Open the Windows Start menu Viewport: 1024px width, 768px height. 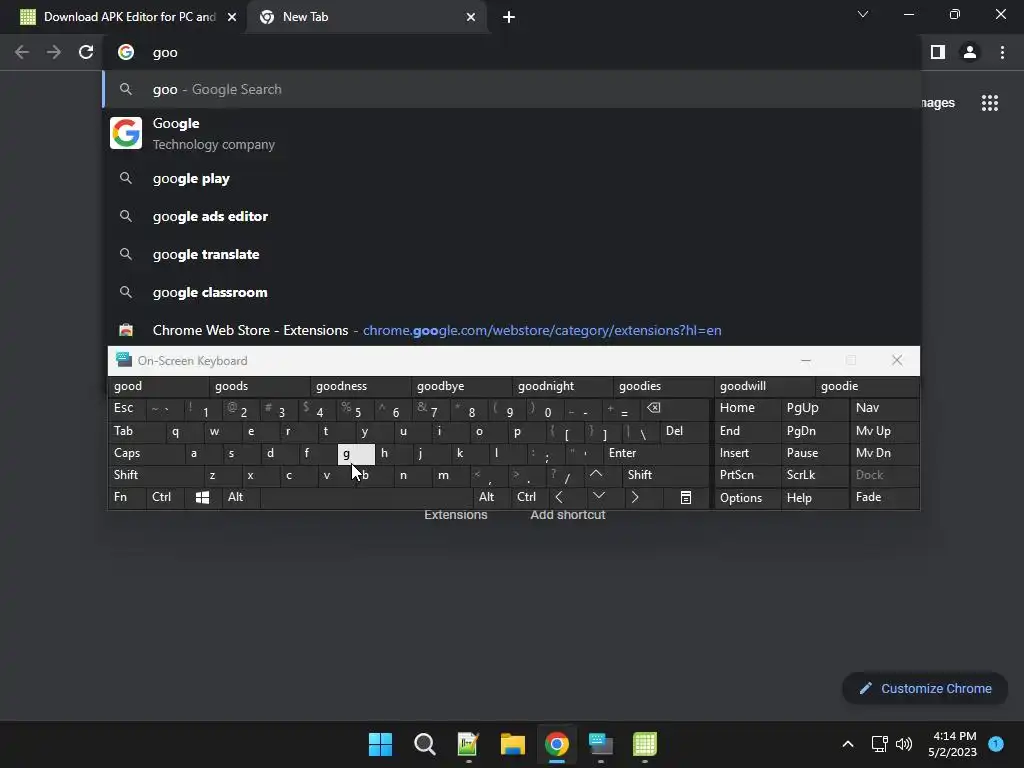(x=380, y=744)
